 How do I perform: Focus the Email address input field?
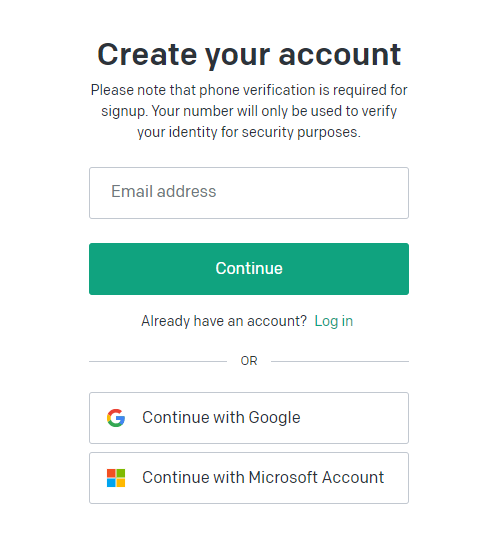click(x=249, y=193)
